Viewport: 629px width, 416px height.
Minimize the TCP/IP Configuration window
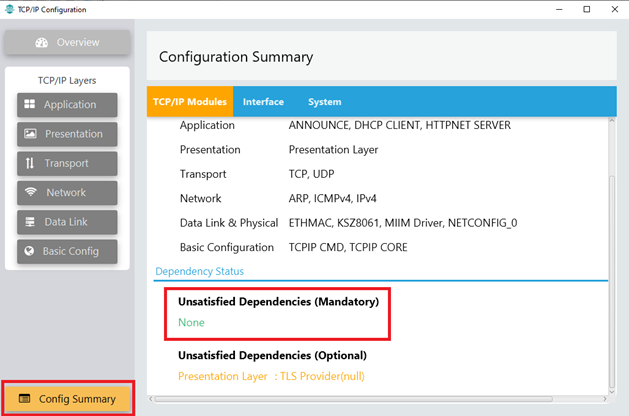pos(559,9)
